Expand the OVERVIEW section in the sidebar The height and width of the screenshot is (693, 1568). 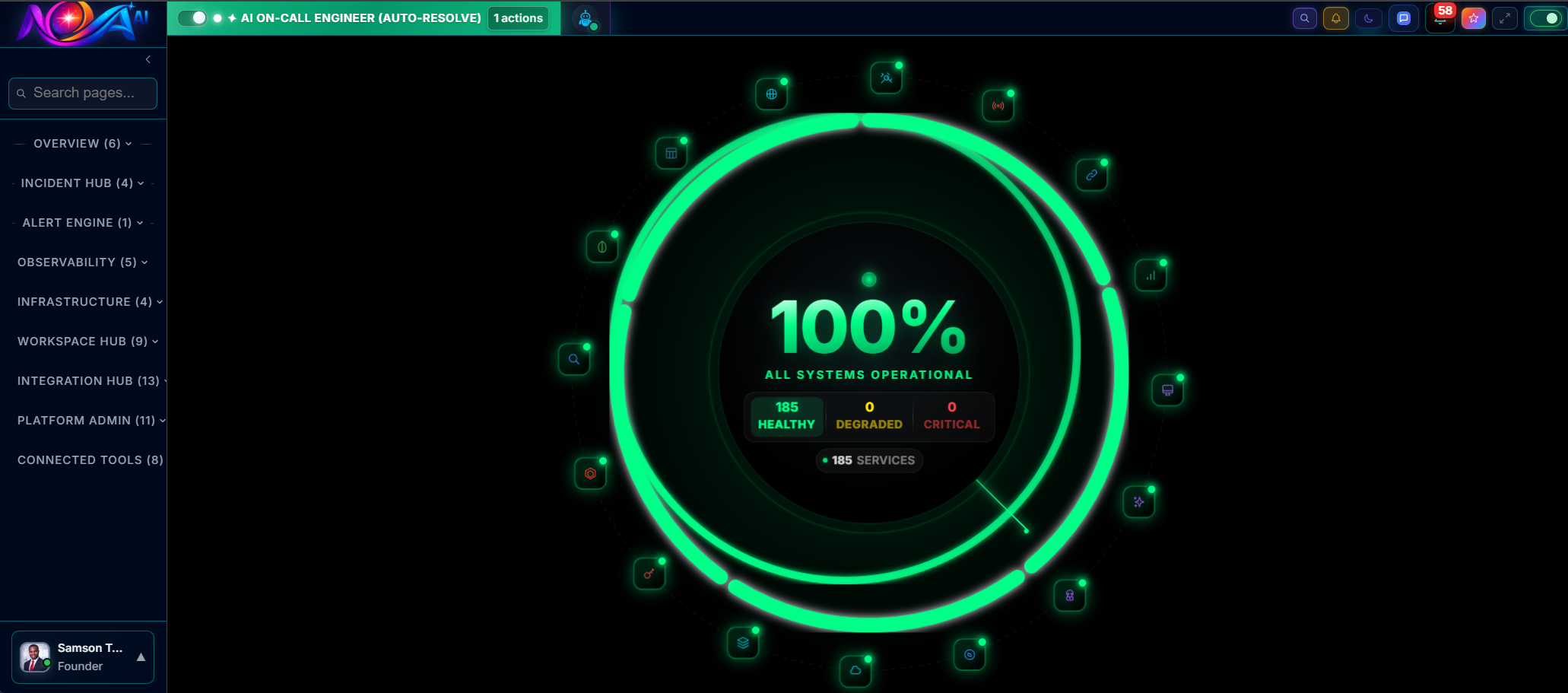(80, 143)
